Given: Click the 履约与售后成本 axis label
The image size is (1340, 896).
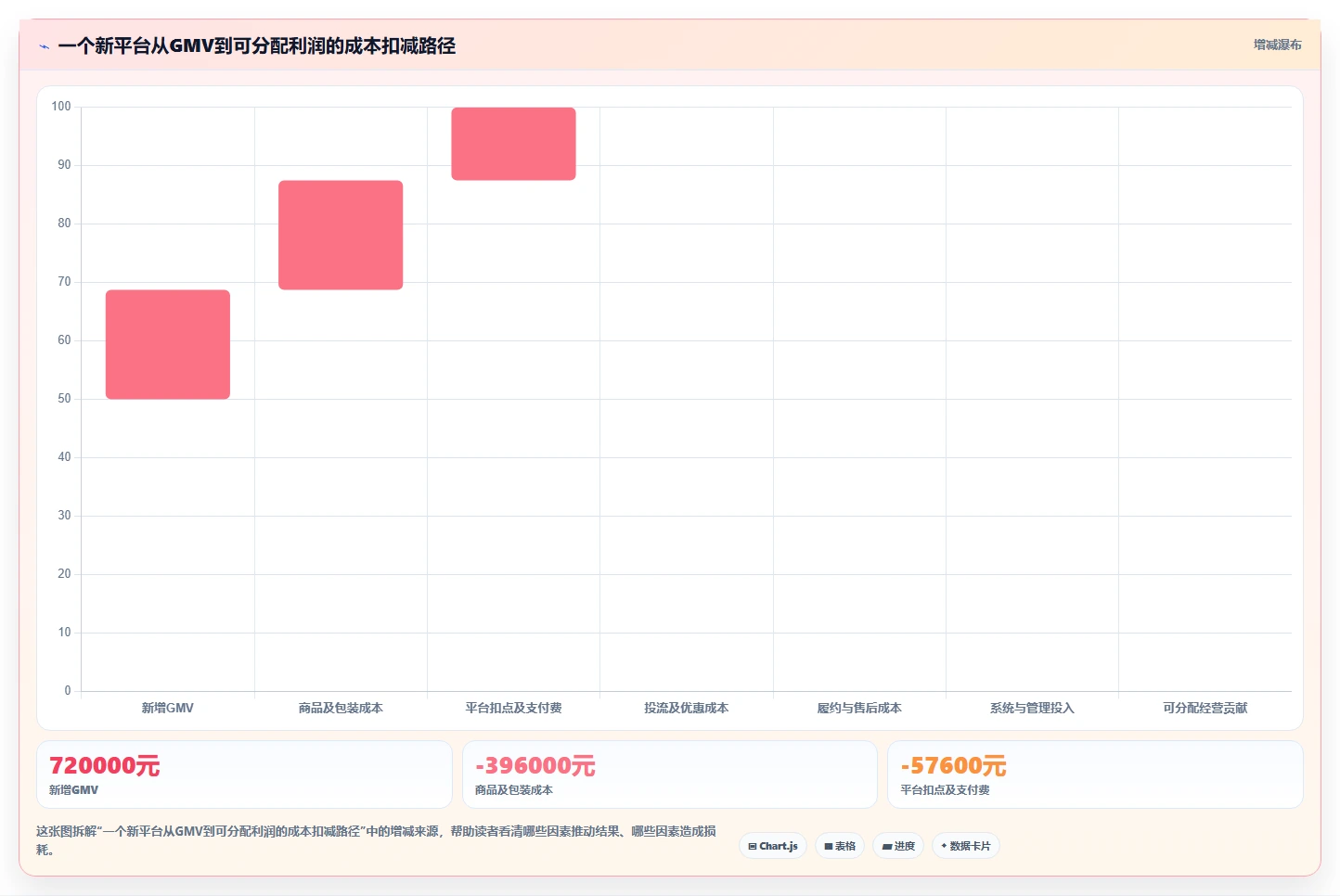Looking at the screenshot, I should [859, 708].
